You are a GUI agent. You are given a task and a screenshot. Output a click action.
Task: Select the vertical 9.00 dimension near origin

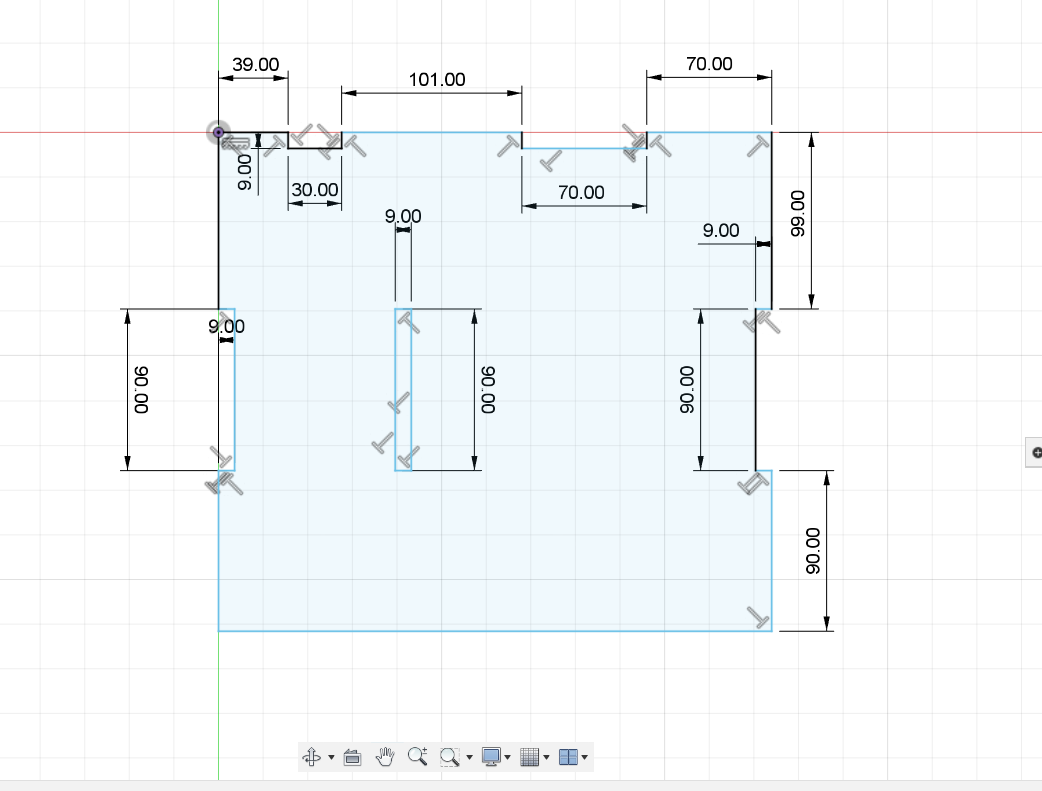(245, 172)
